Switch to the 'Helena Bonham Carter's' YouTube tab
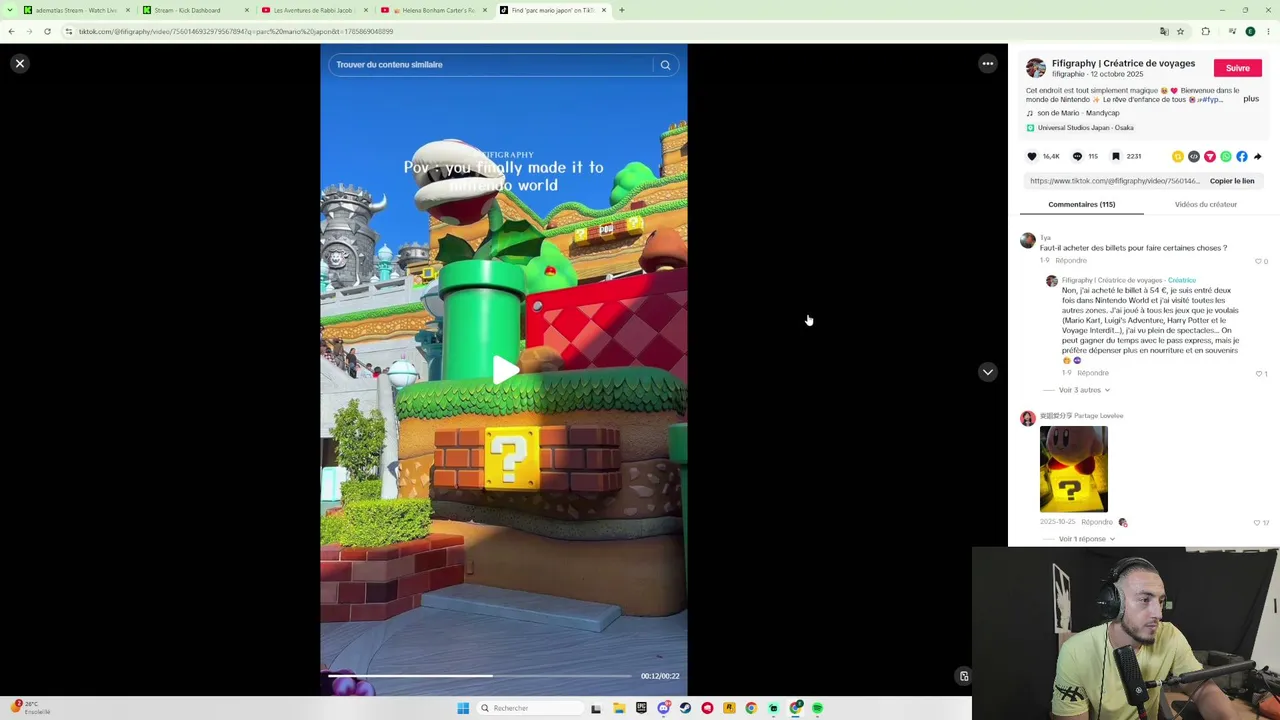 point(432,10)
